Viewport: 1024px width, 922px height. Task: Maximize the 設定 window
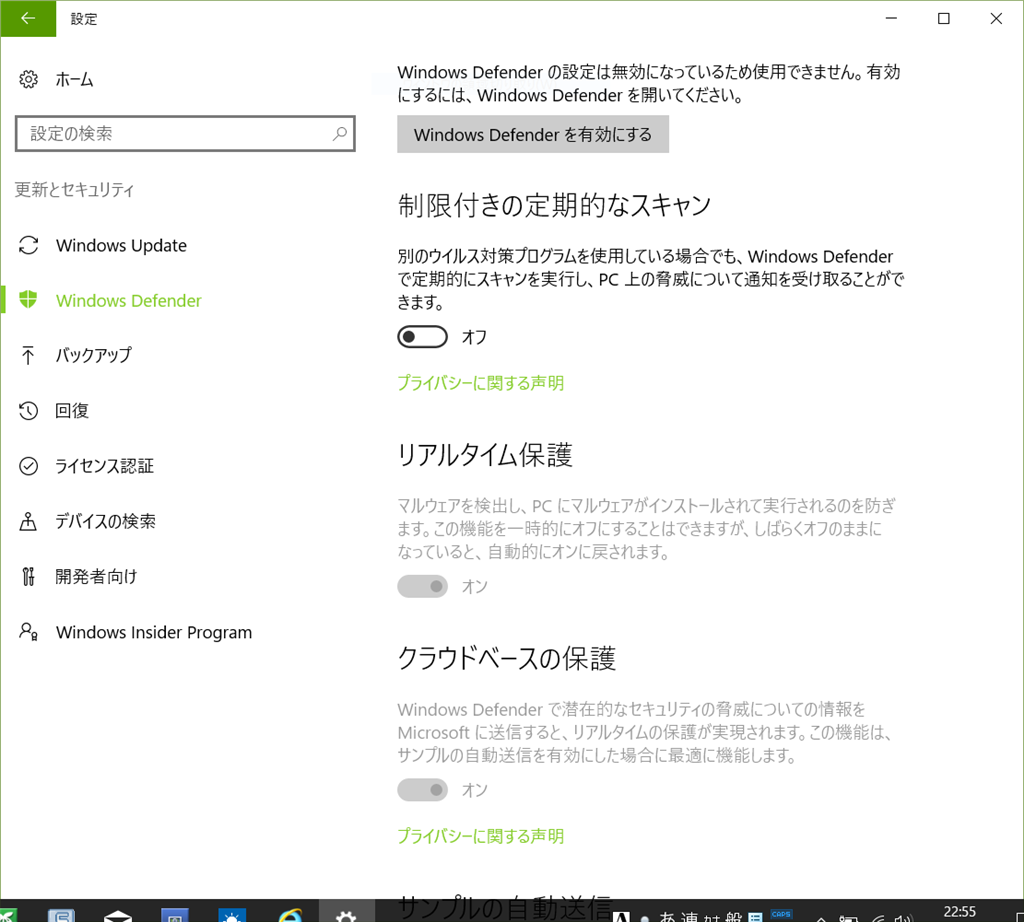tap(944, 18)
